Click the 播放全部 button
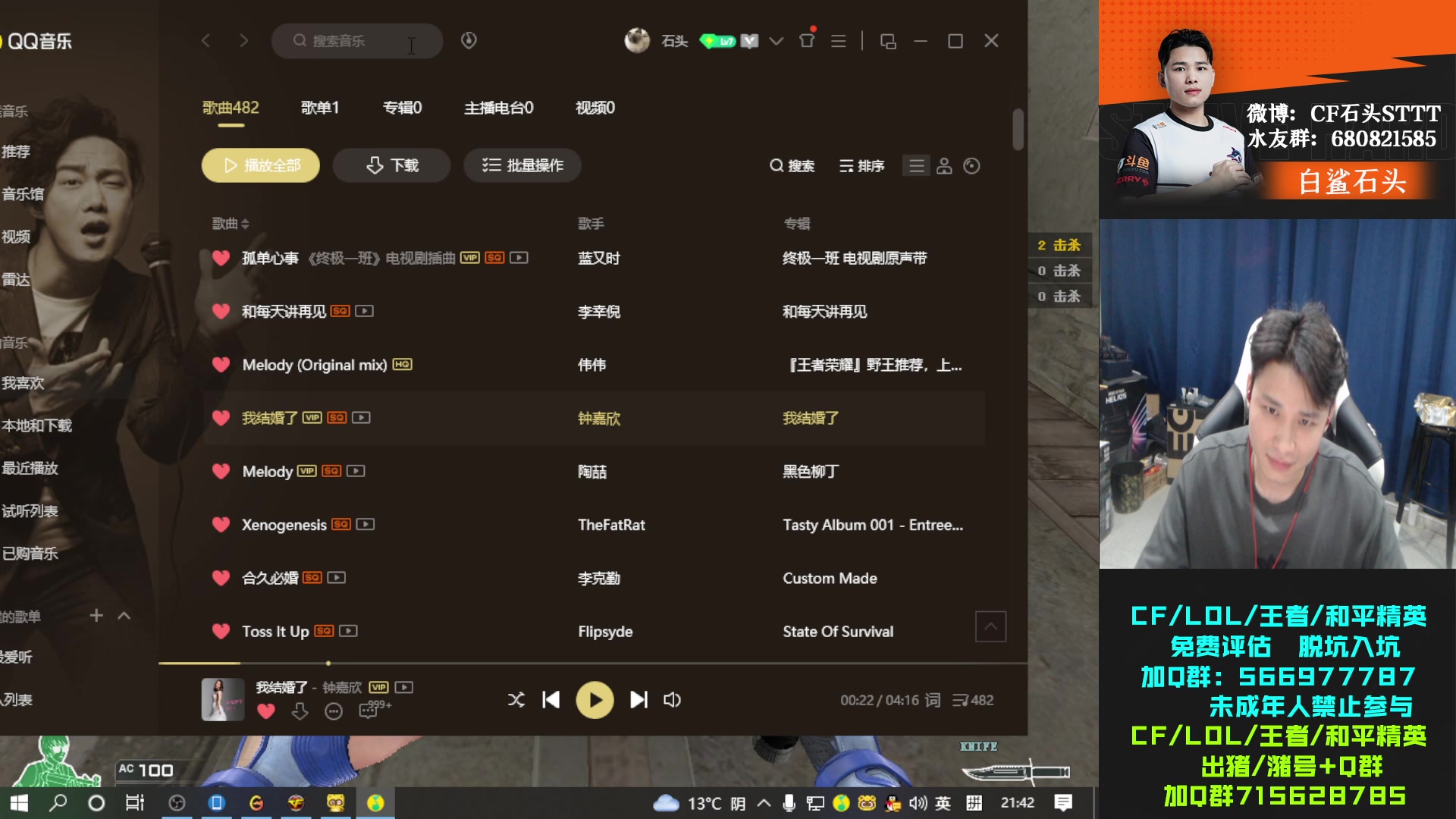 pyautogui.click(x=261, y=165)
